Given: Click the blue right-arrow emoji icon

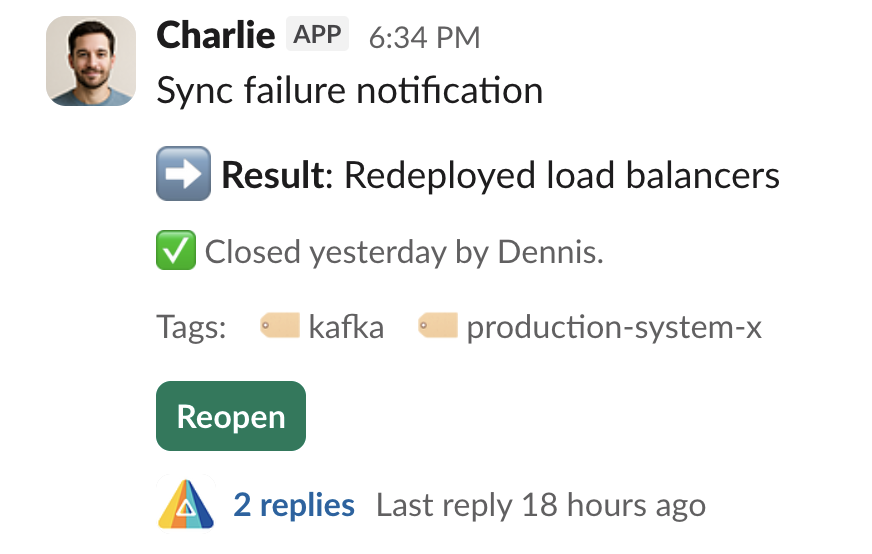Looking at the screenshot, I should coord(183,174).
